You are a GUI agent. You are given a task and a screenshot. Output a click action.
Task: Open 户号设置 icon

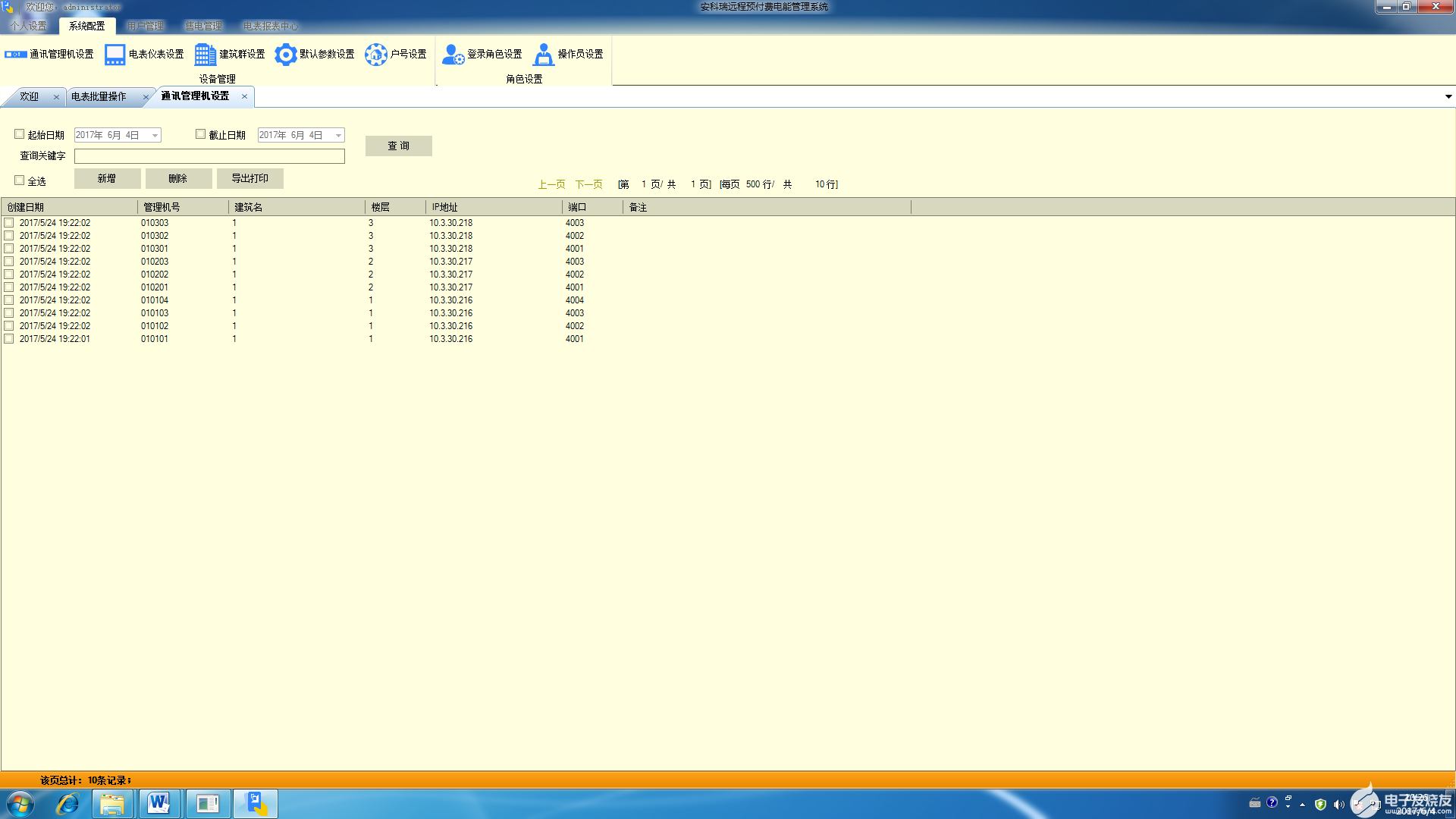(x=376, y=55)
